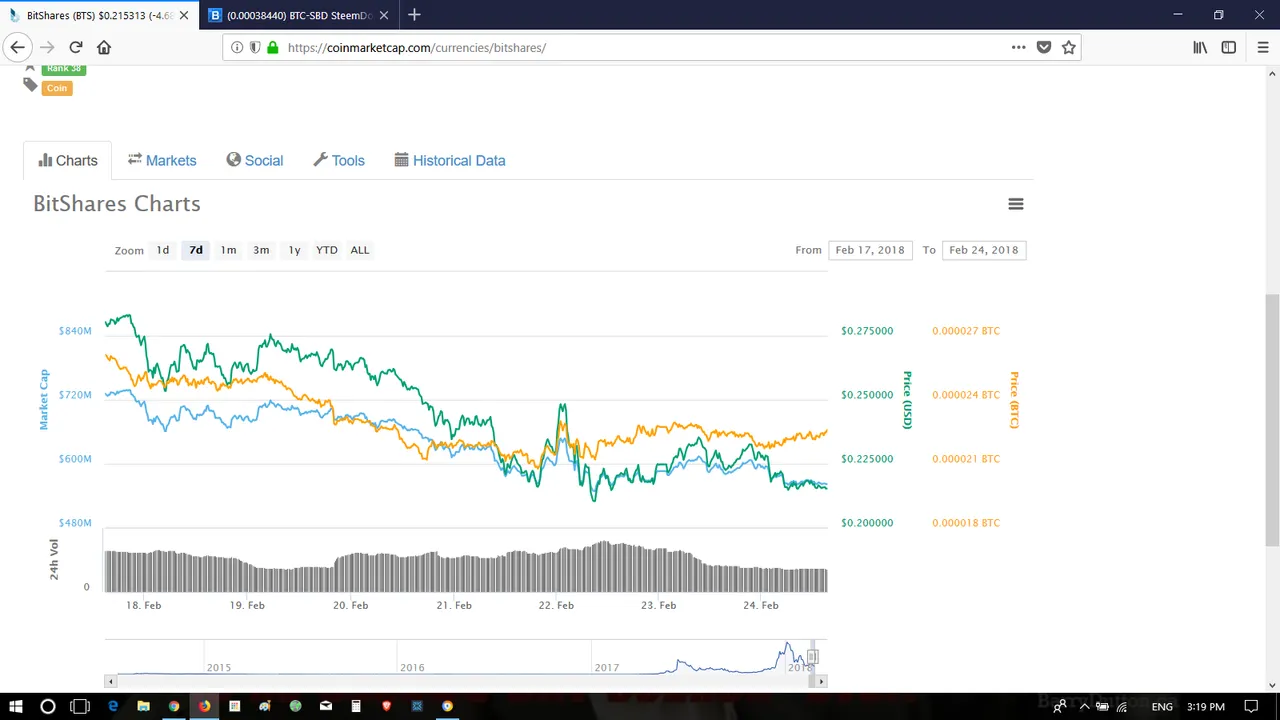1280x720 pixels.
Task: Change input language ENG
Action: pos(1162,707)
